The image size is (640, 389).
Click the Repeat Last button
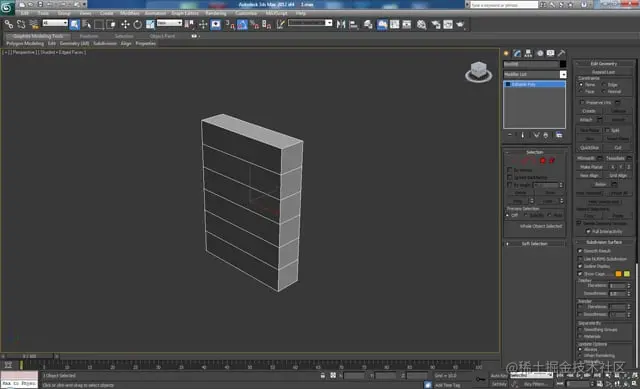pos(604,72)
